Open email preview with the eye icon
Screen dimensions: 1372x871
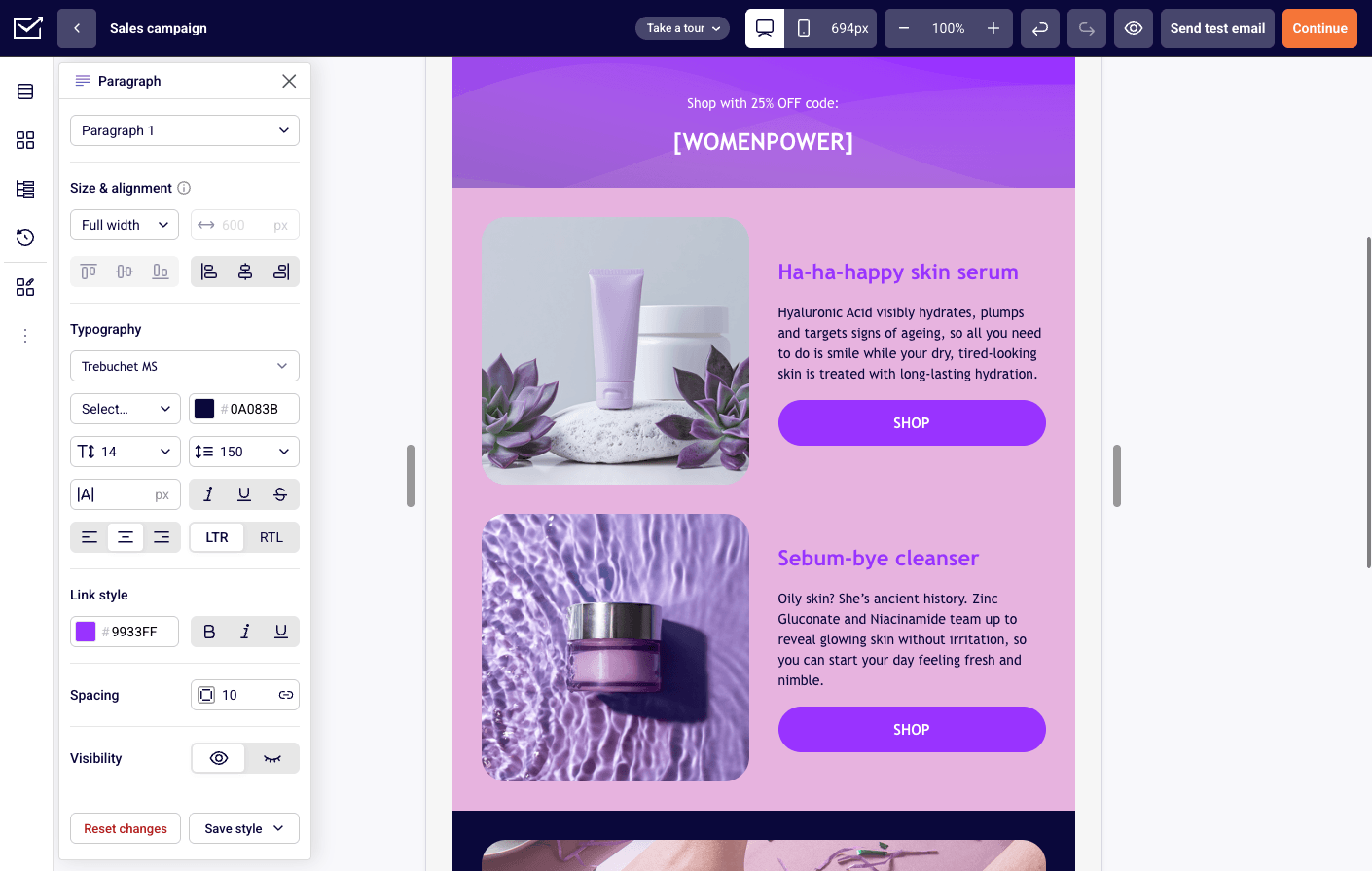coord(1134,28)
